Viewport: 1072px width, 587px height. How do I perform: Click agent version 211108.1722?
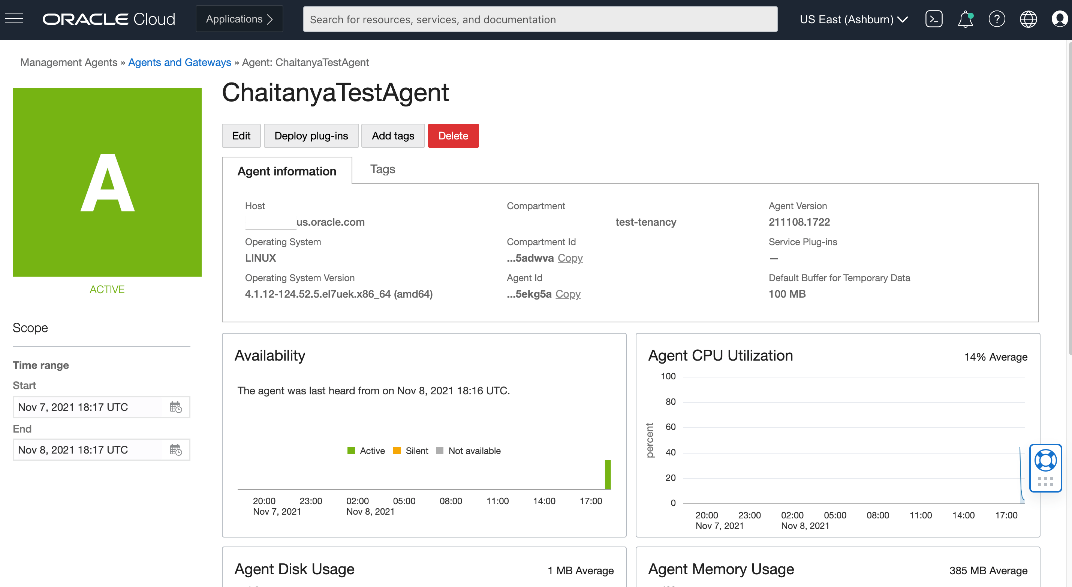pyautogui.click(x=799, y=222)
